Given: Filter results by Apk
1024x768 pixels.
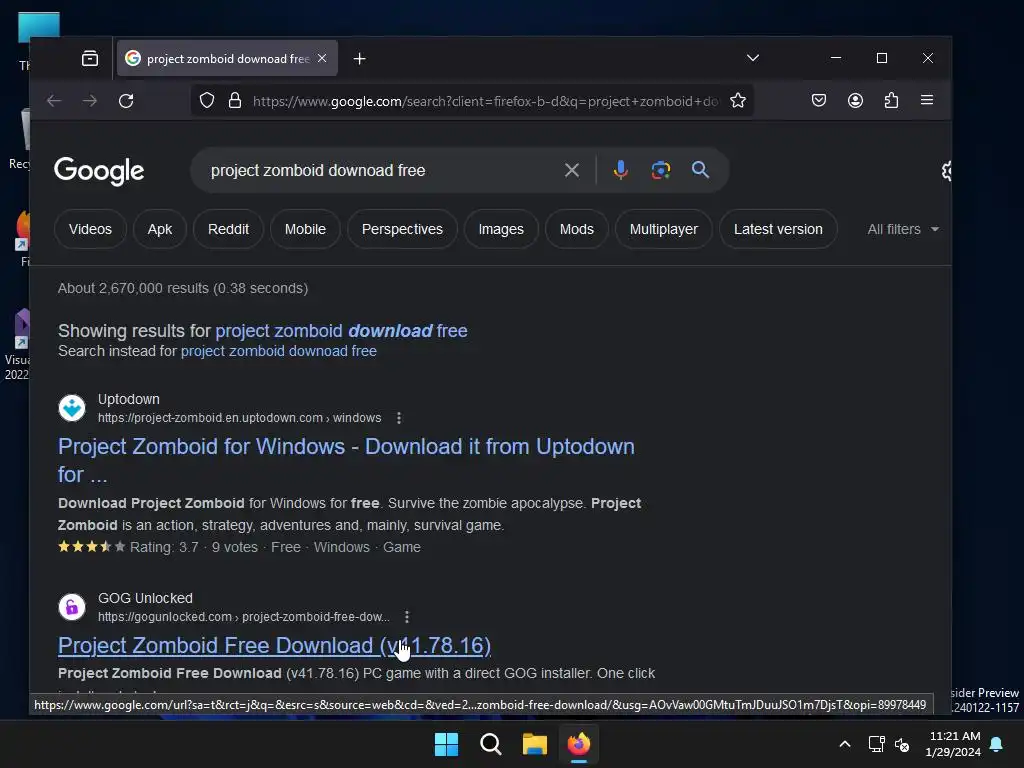Looking at the screenshot, I should click(x=160, y=229).
